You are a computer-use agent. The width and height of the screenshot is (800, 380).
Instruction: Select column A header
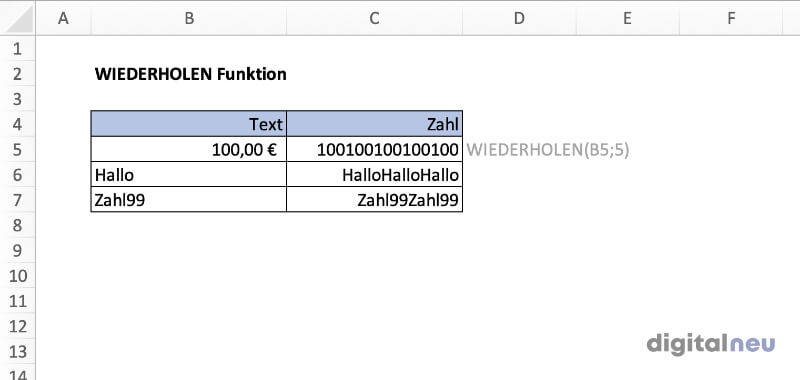(x=63, y=19)
